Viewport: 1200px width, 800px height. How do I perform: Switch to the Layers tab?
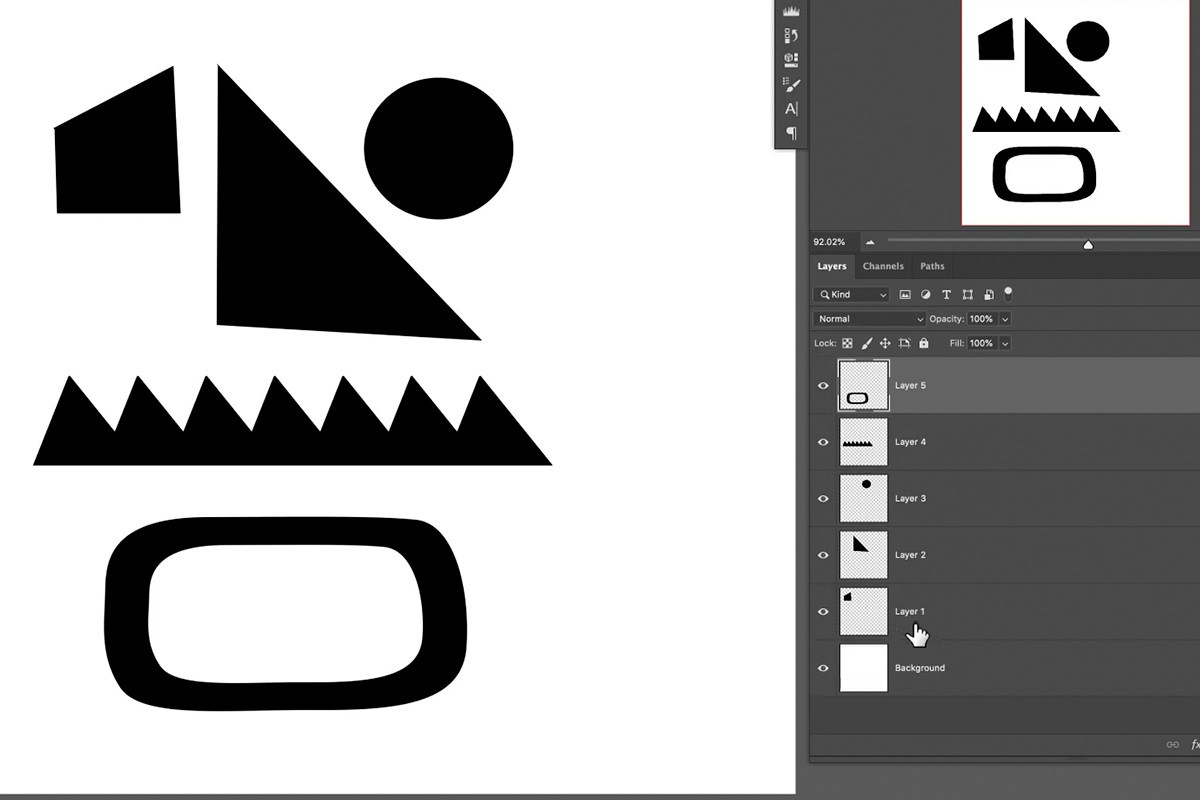point(832,266)
